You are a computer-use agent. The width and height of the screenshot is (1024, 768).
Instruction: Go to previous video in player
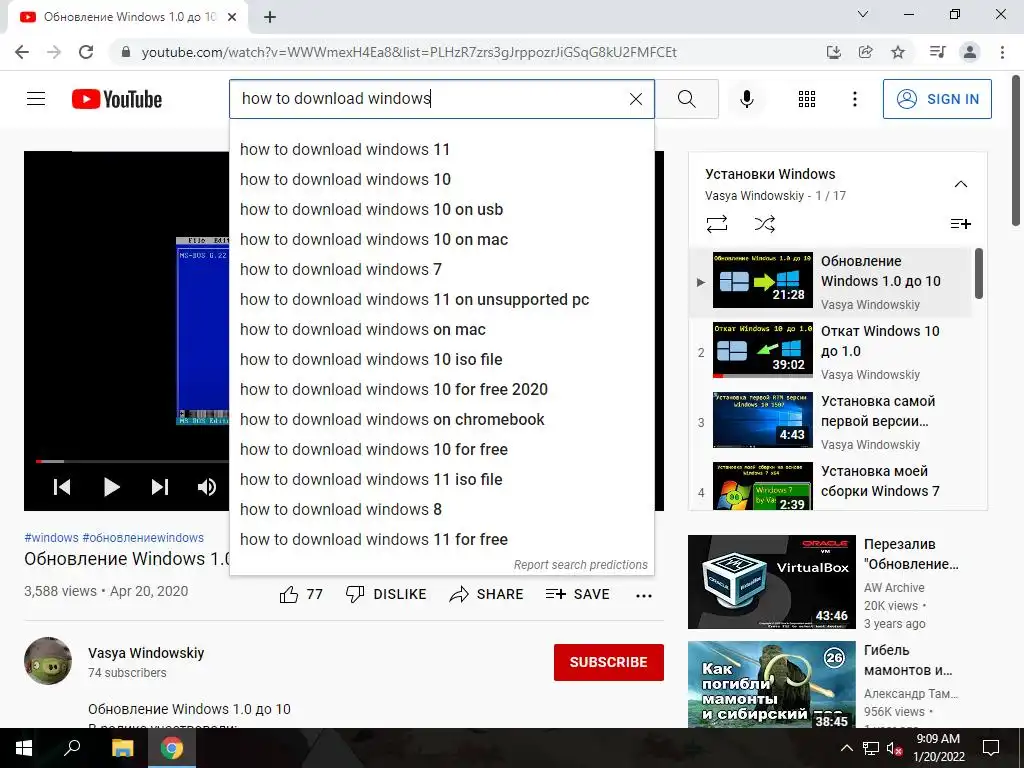tap(62, 487)
